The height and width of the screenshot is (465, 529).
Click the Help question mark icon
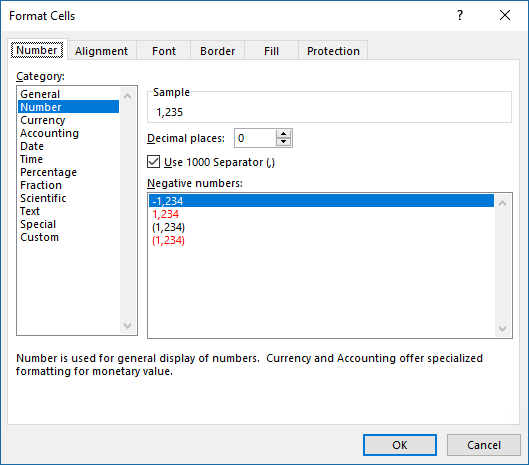click(460, 15)
